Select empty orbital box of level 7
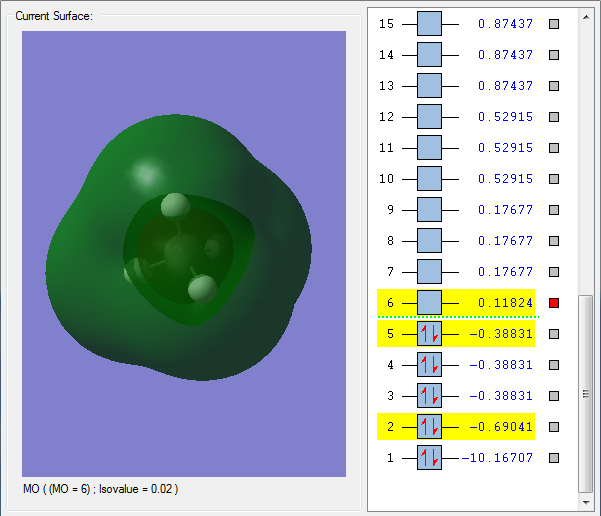This screenshot has height=516, width=601. (429, 272)
